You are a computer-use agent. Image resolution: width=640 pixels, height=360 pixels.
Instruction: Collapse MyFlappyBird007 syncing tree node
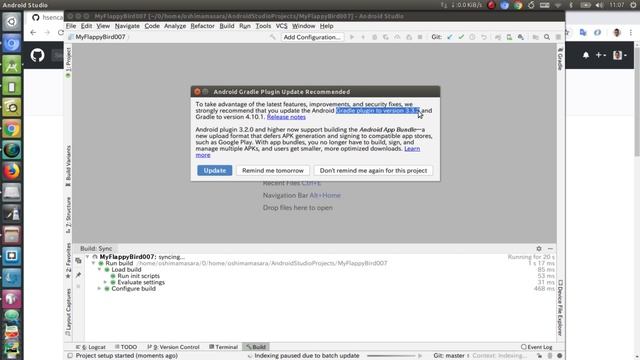[88, 257]
